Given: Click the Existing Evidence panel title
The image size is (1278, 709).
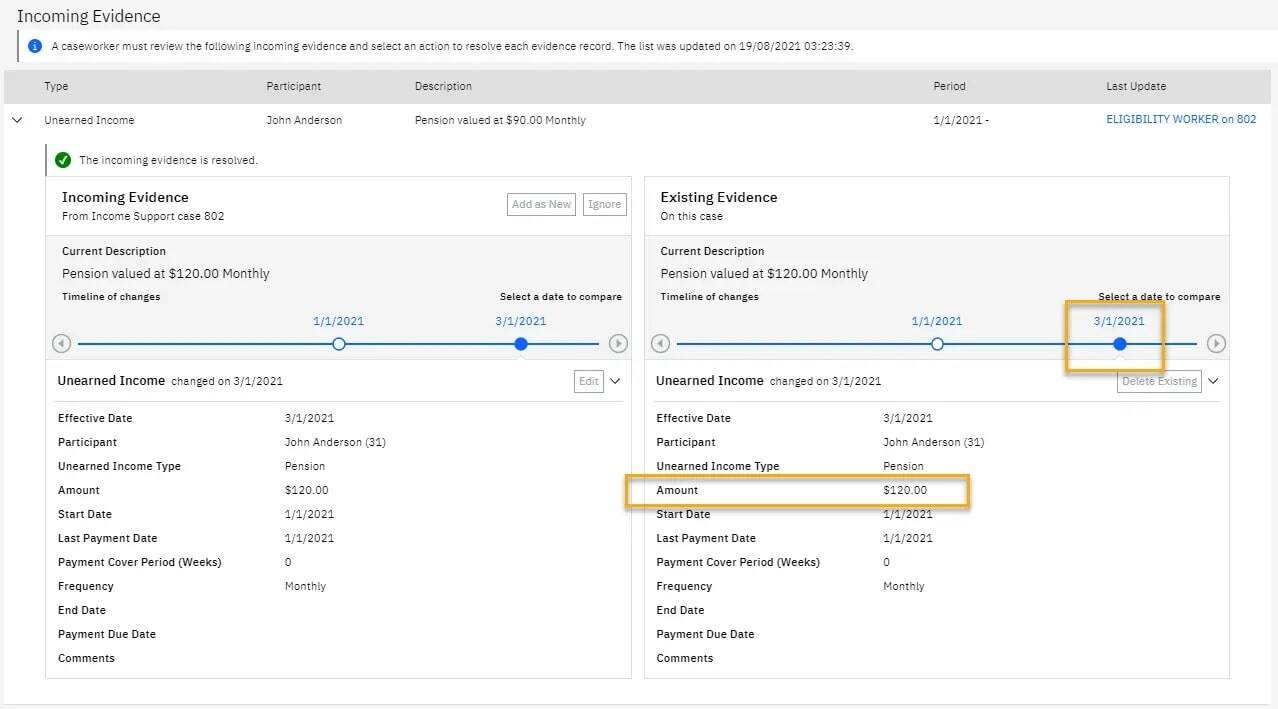Looking at the screenshot, I should (719, 197).
